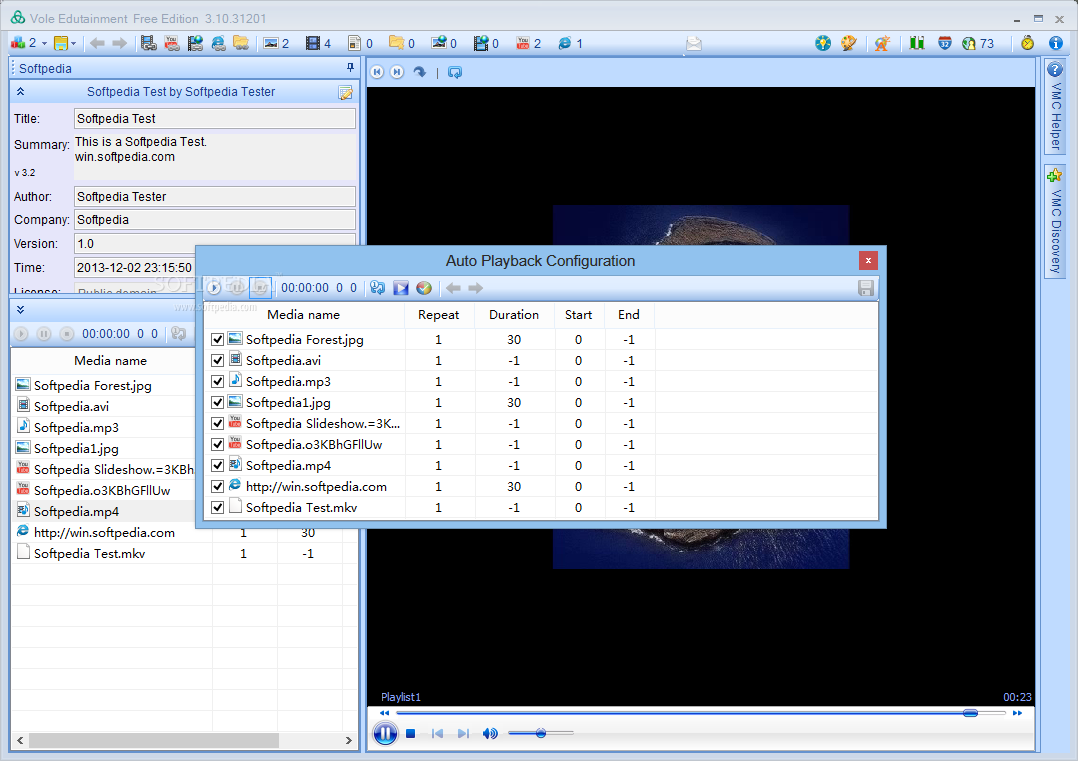Click the blue shield 32 icon

pyautogui.click(x=945, y=43)
